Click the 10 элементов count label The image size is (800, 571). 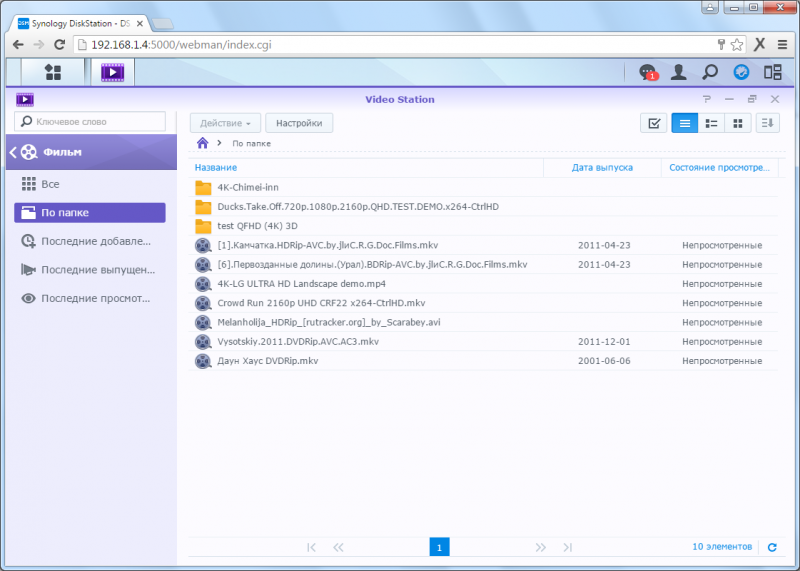click(x=722, y=547)
